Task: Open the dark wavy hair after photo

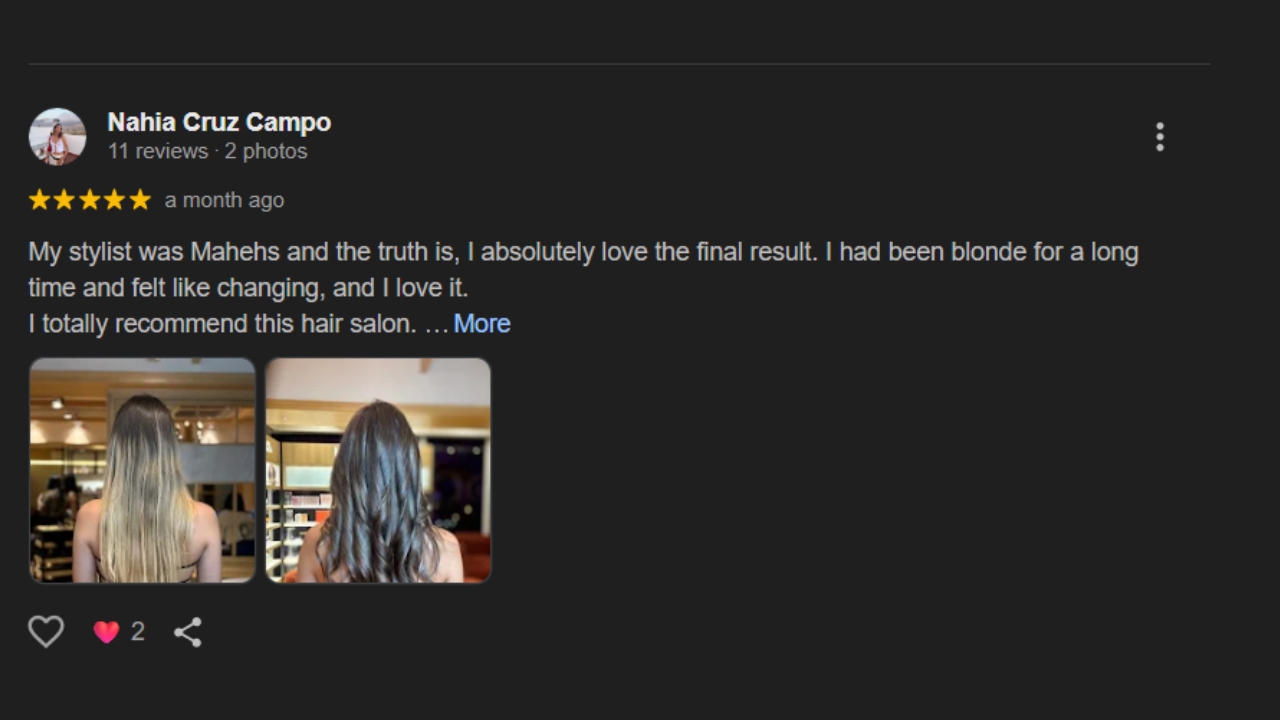Action: pyautogui.click(x=378, y=470)
